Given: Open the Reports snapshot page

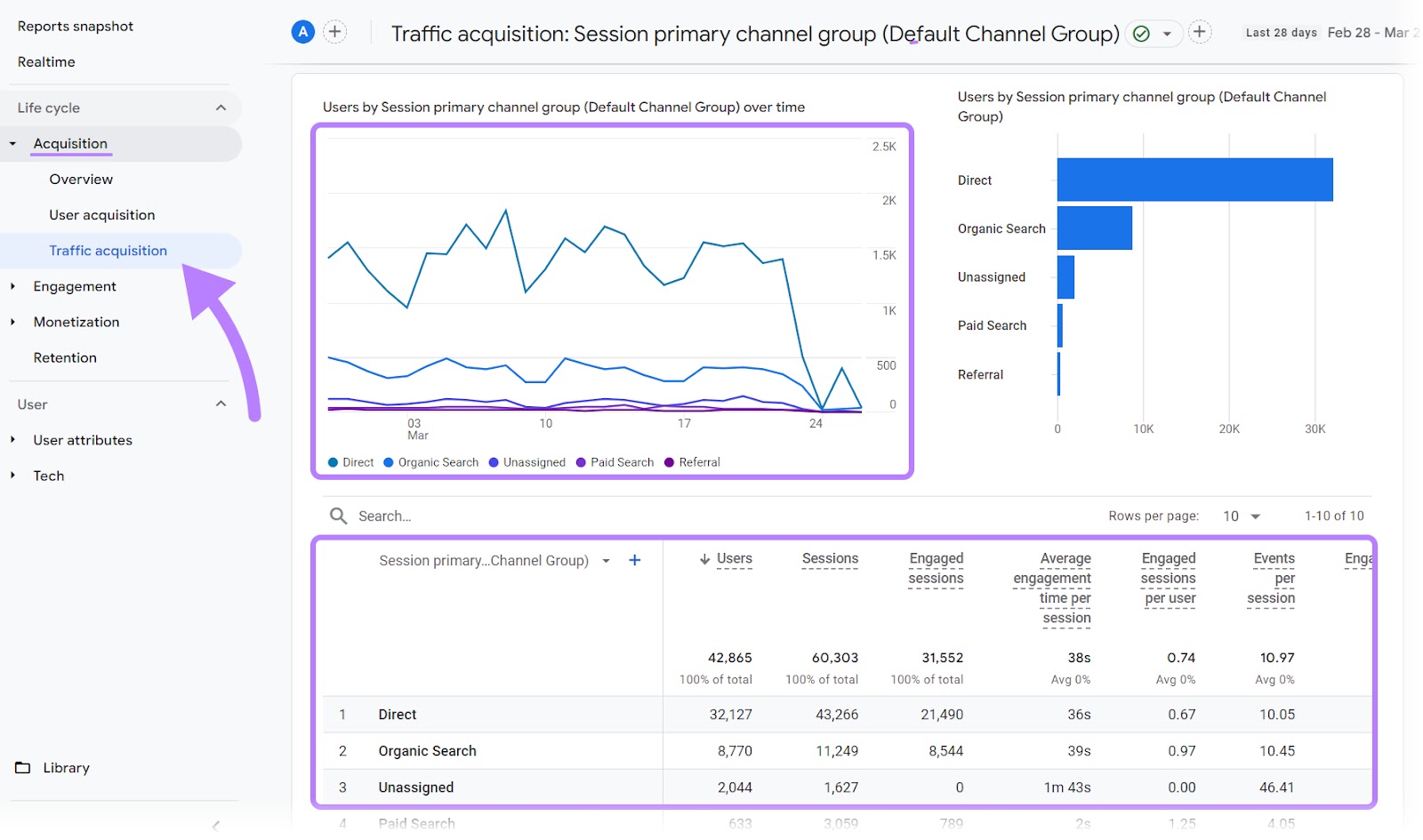Looking at the screenshot, I should pyautogui.click(x=76, y=26).
